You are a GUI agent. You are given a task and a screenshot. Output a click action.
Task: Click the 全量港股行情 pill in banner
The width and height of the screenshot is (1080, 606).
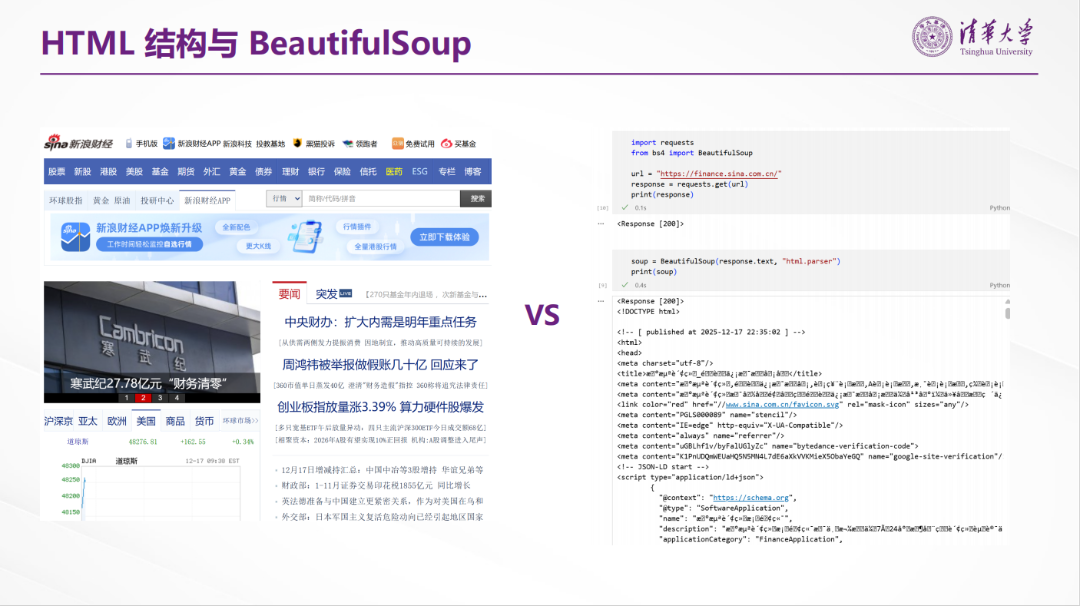click(375, 246)
